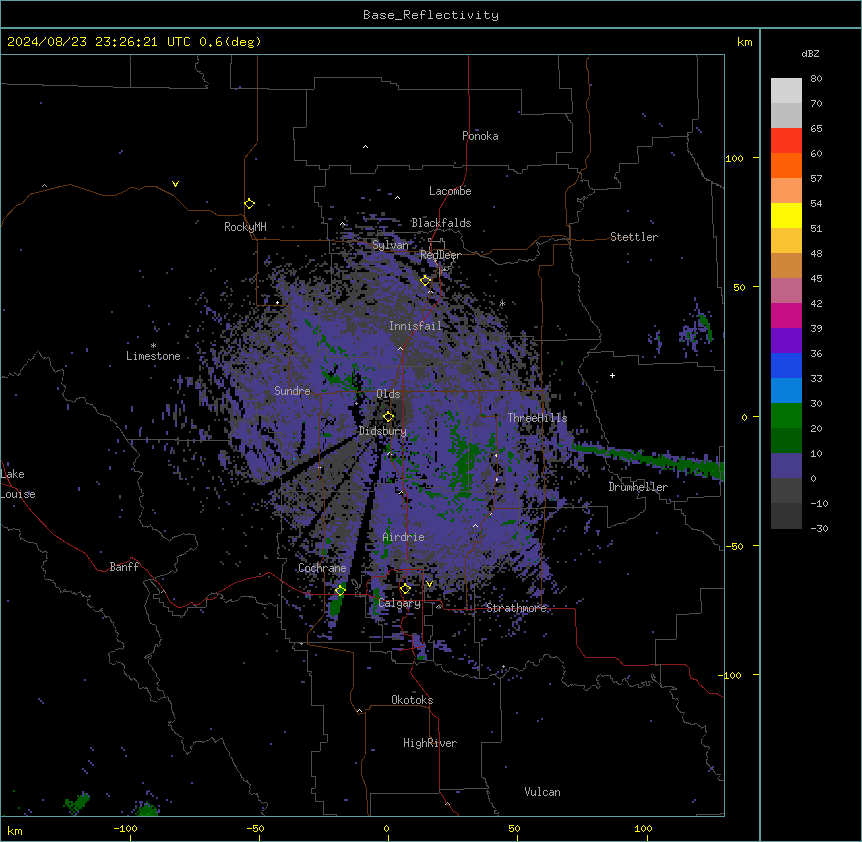Click the Vulcan label
The height and width of the screenshot is (842, 862).
[543, 792]
